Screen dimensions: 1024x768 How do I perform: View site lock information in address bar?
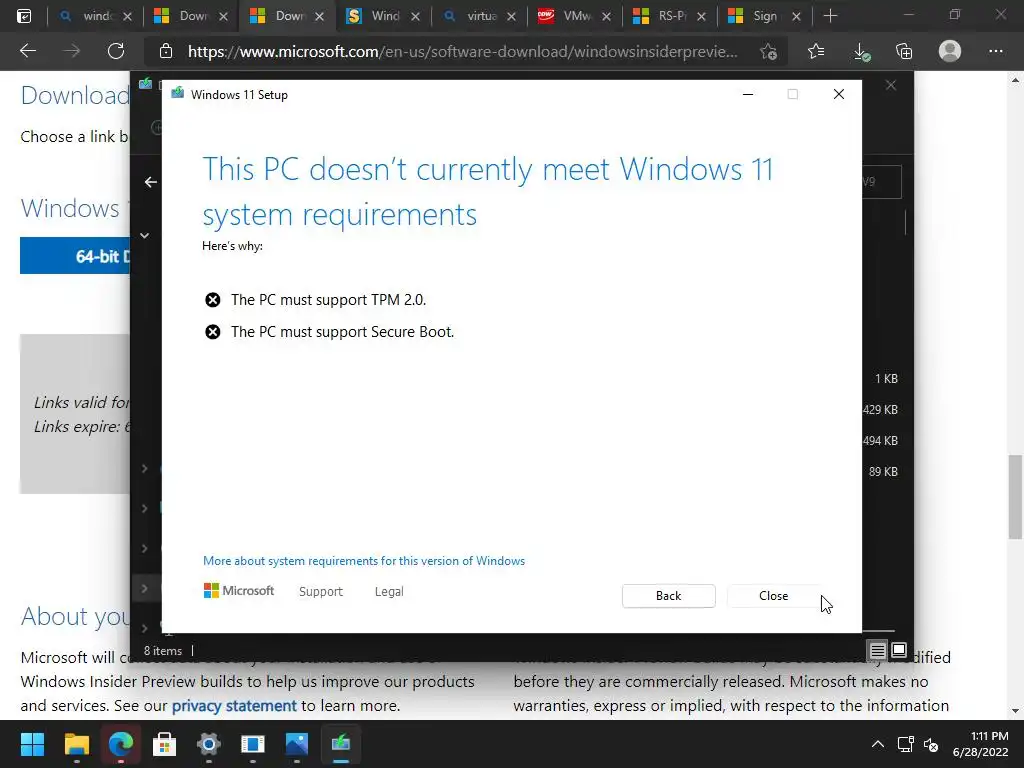click(166, 51)
